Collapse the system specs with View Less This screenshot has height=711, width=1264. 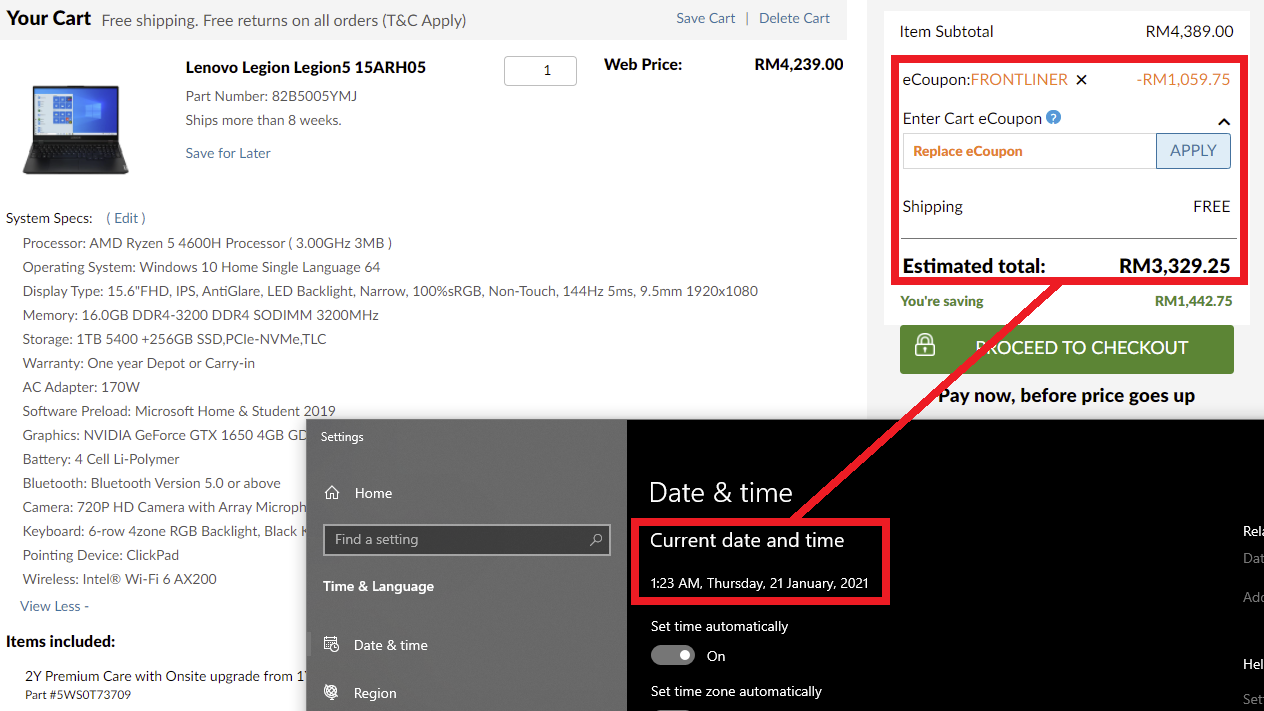54,606
